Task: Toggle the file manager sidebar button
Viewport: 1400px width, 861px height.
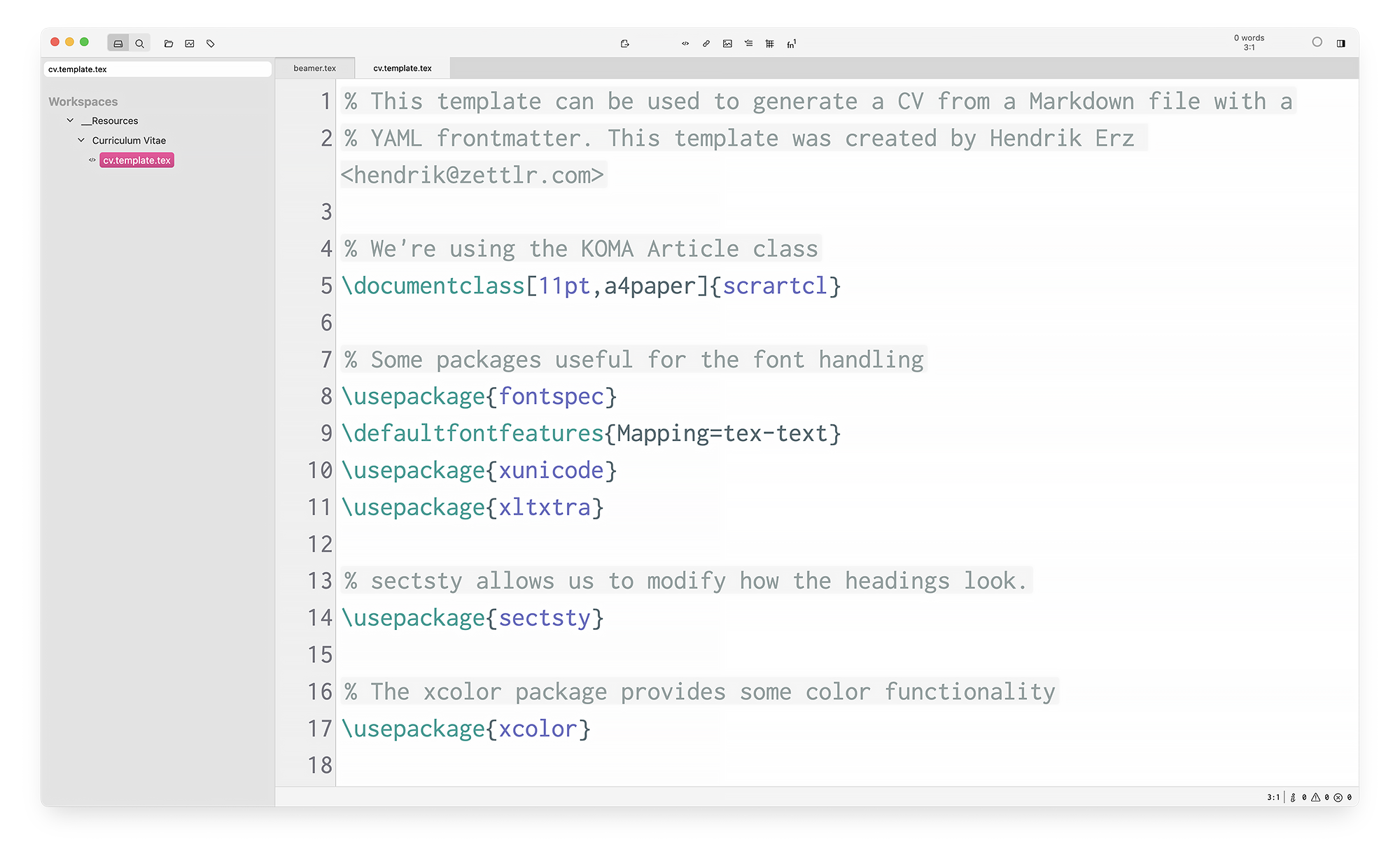Action: [118, 43]
